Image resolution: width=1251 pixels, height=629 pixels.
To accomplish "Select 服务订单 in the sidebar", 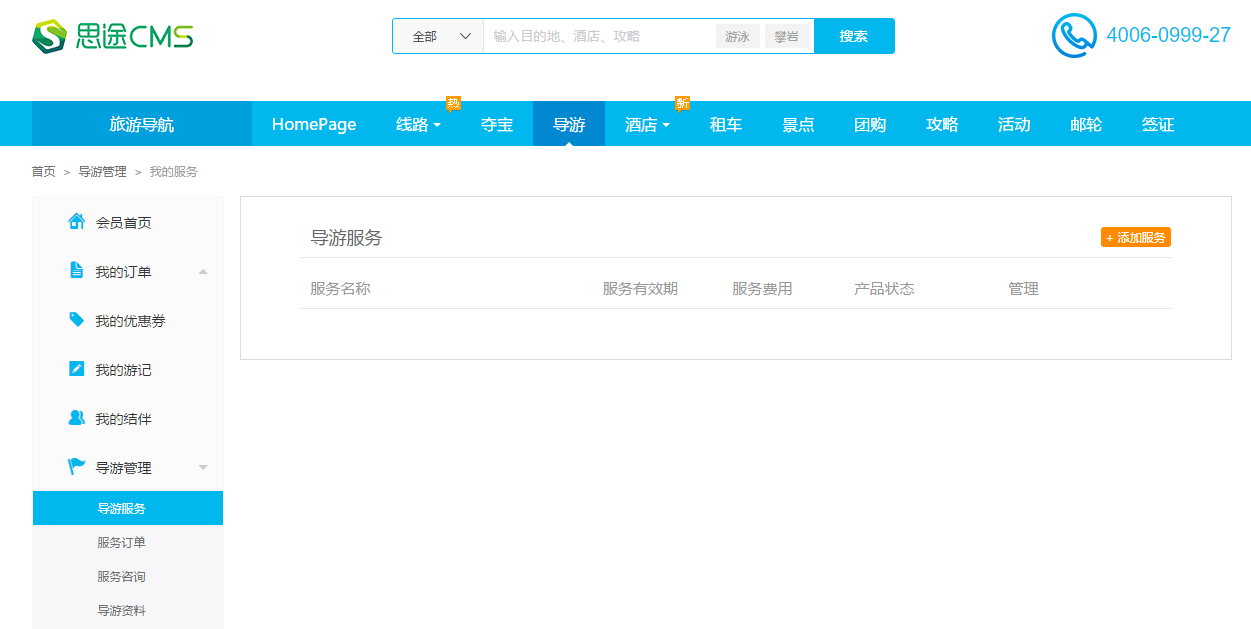I will tap(121, 543).
